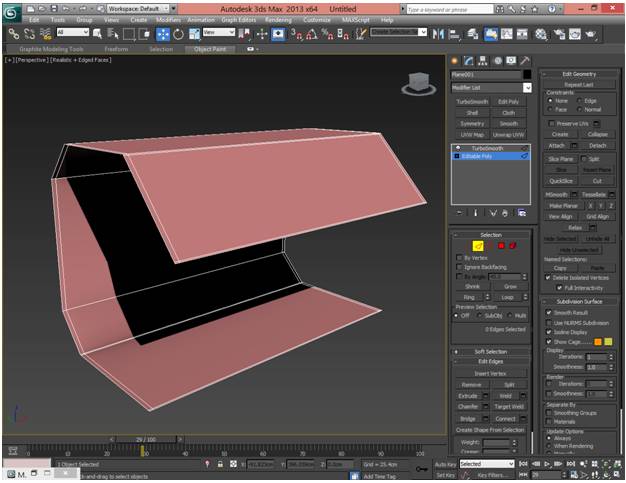Click the Render teapot icon

(x=590, y=34)
